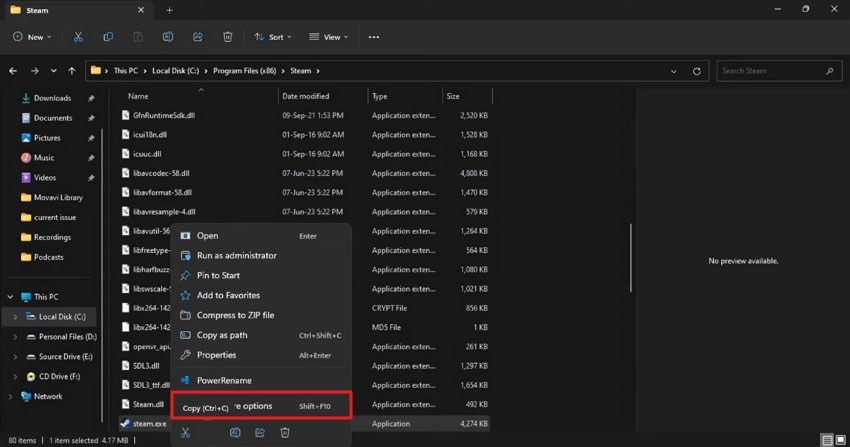850x447 pixels.
Task: Go back with the left arrow
Action: coord(13,71)
